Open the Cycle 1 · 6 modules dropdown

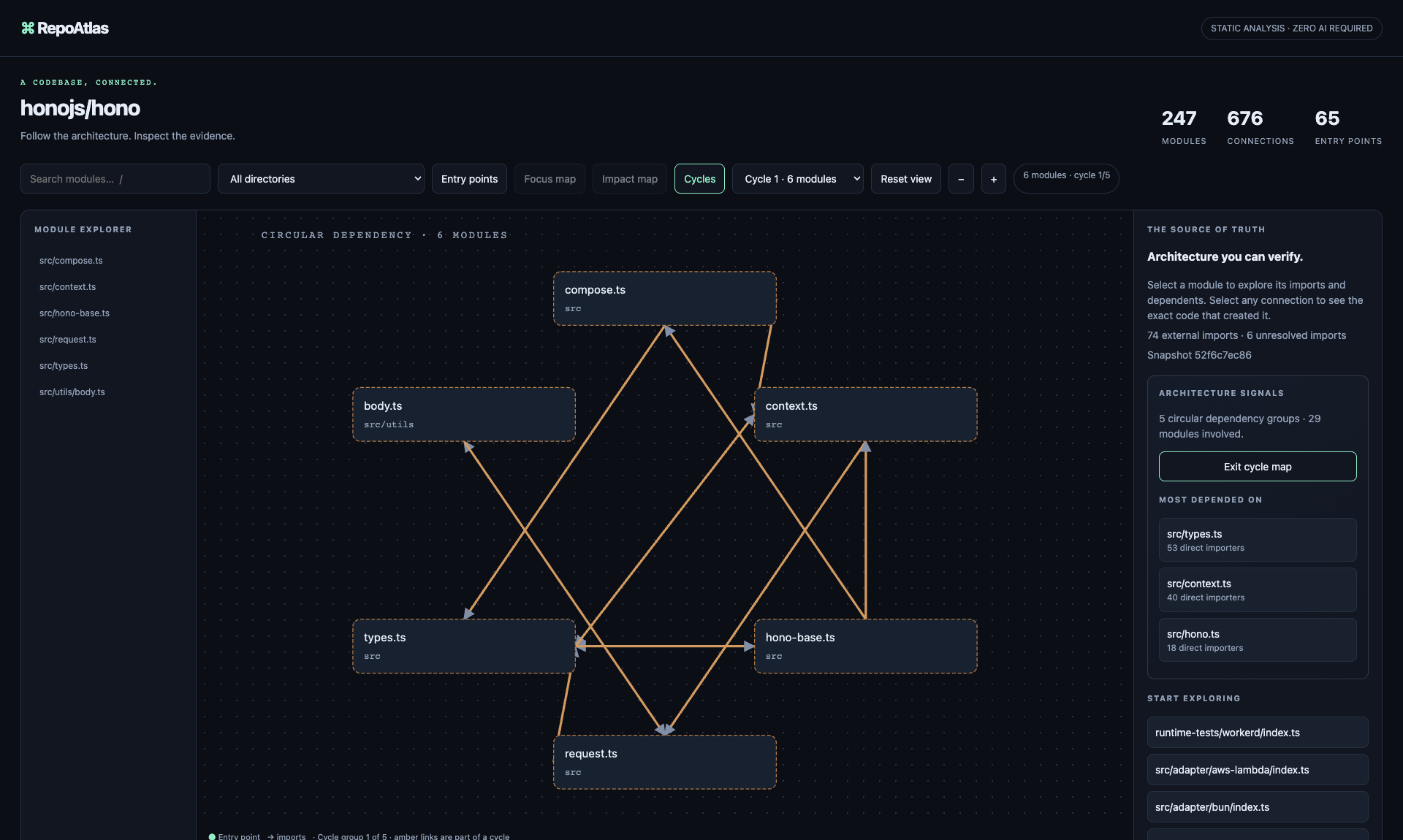pos(798,179)
